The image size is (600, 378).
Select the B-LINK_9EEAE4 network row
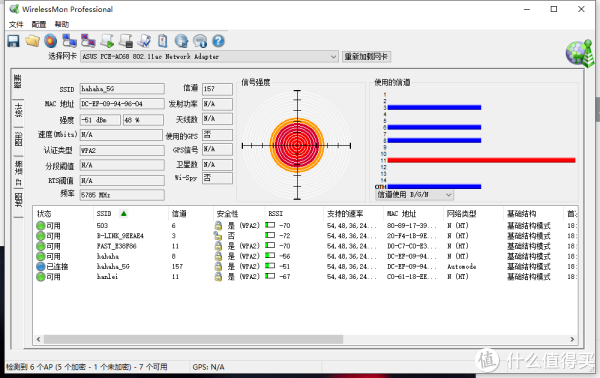tap(305, 236)
